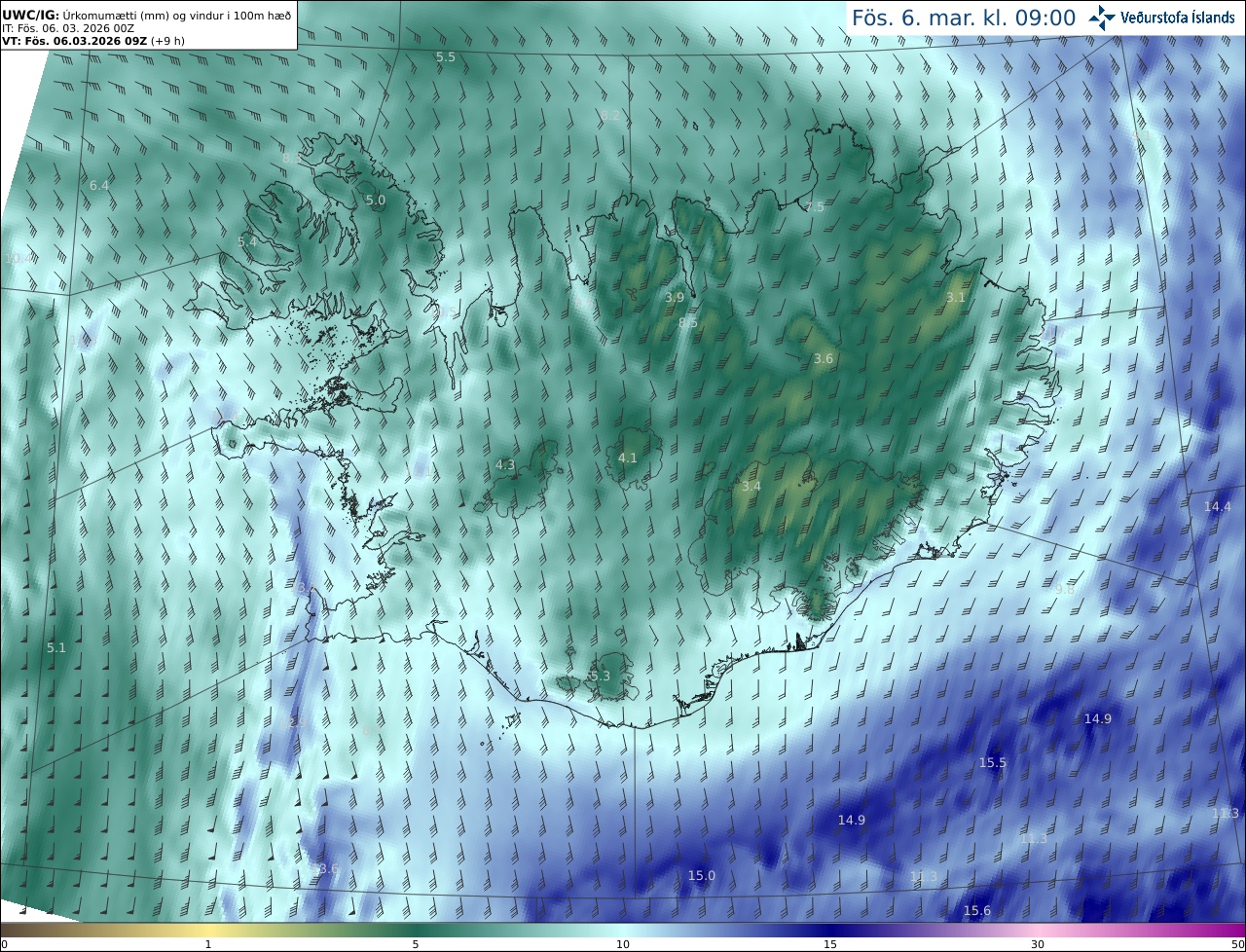Click the 5.0 value over the Westfjords
Image resolution: width=1246 pixels, height=952 pixels.
(376, 200)
